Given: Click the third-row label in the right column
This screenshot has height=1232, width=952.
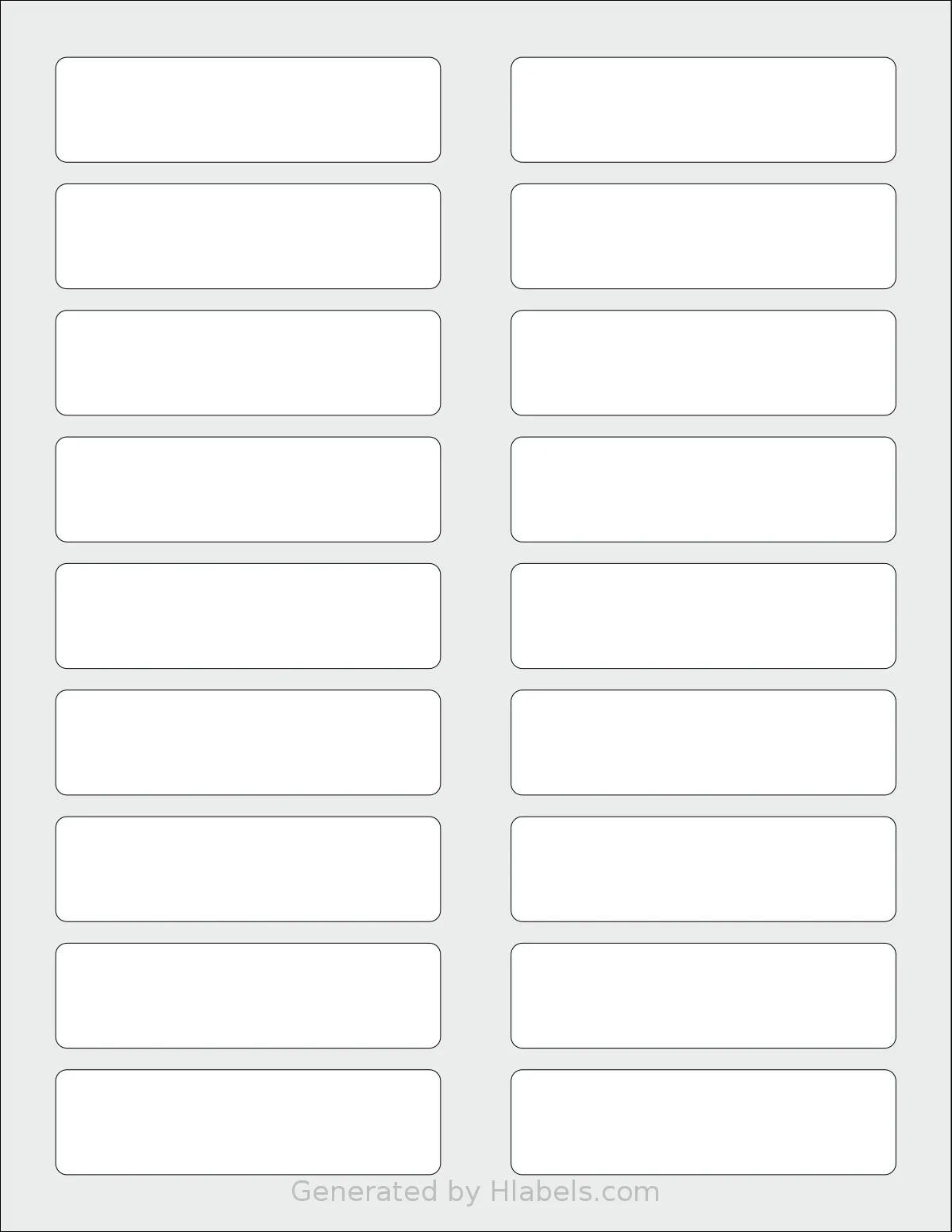Looking at the screenshot, I should click(x=703, y=363).
